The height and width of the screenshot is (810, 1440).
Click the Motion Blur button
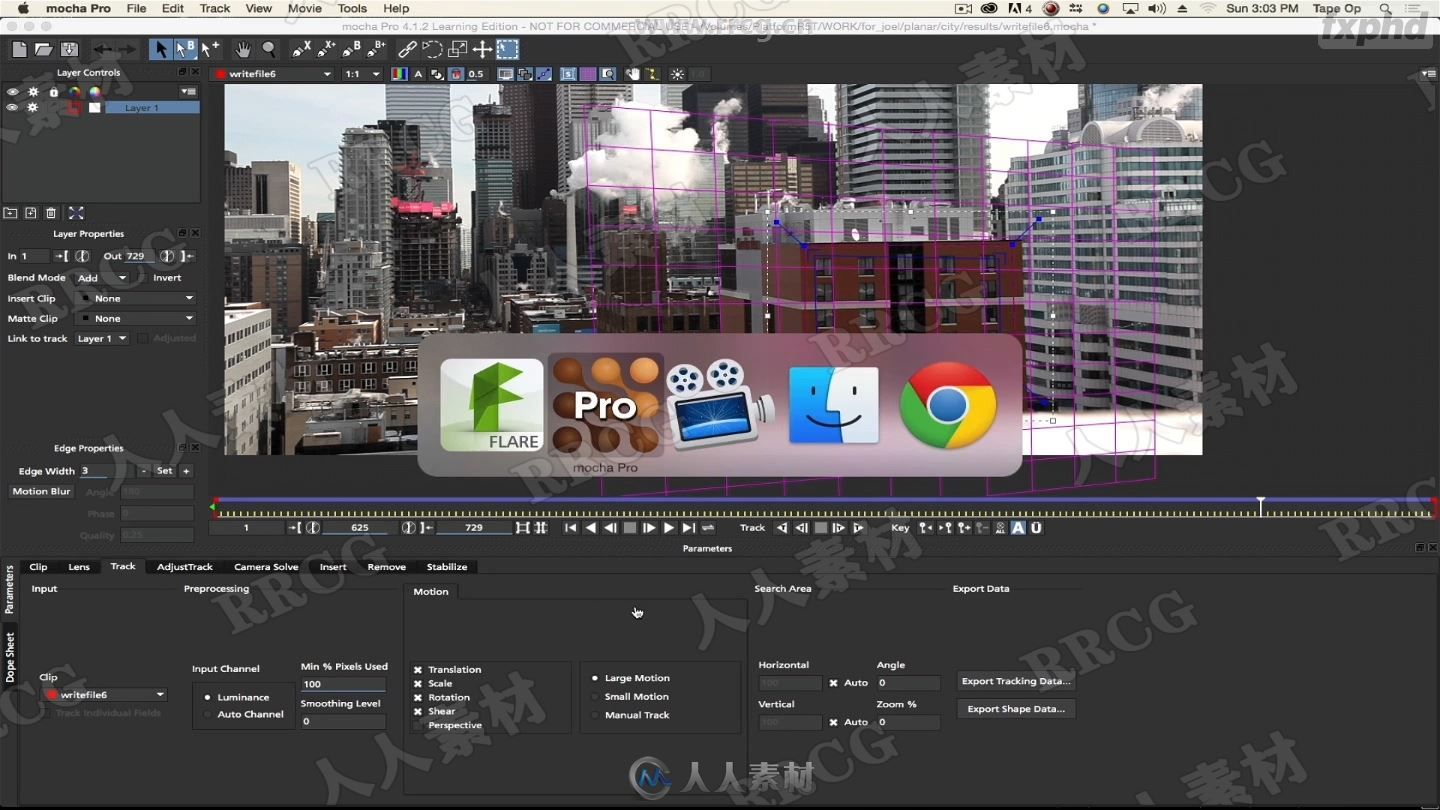[x=41, y=491]
